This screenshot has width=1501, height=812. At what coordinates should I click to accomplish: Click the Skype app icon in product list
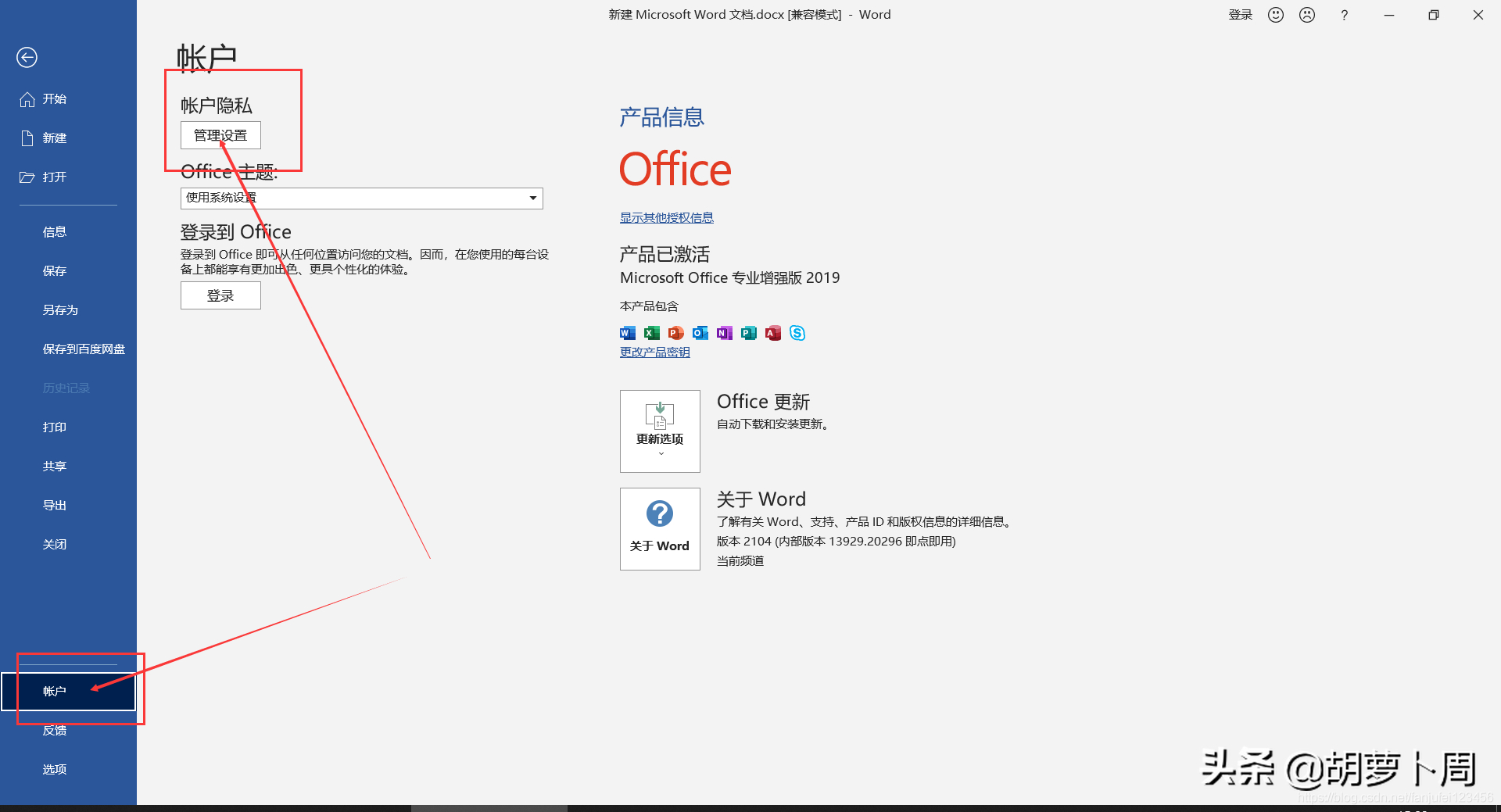[797, 333]
